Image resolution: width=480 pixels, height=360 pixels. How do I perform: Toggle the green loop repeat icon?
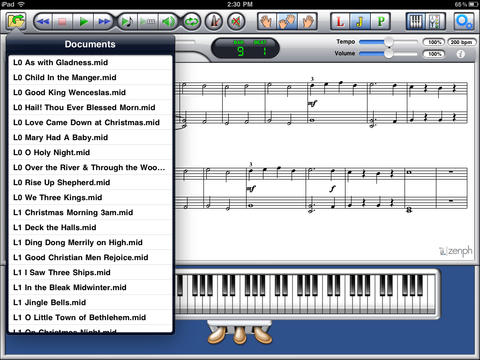(191, 22)
